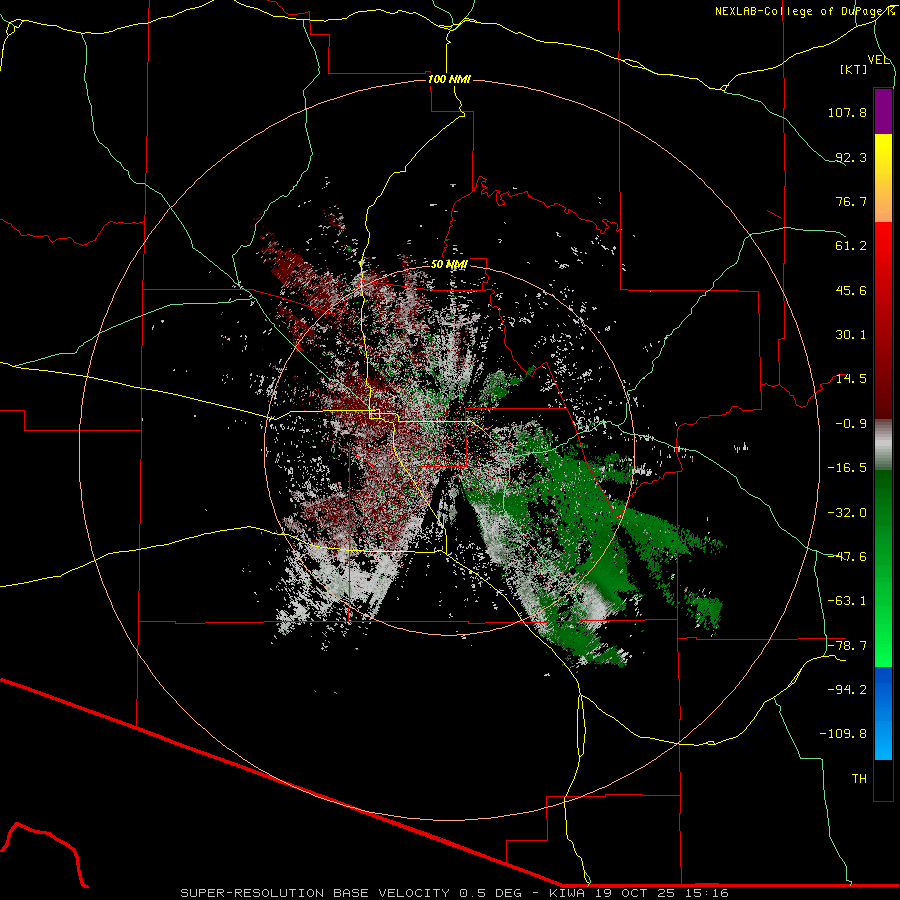
Task: Select the -47.6 scale value
Action: click(847, 557)
